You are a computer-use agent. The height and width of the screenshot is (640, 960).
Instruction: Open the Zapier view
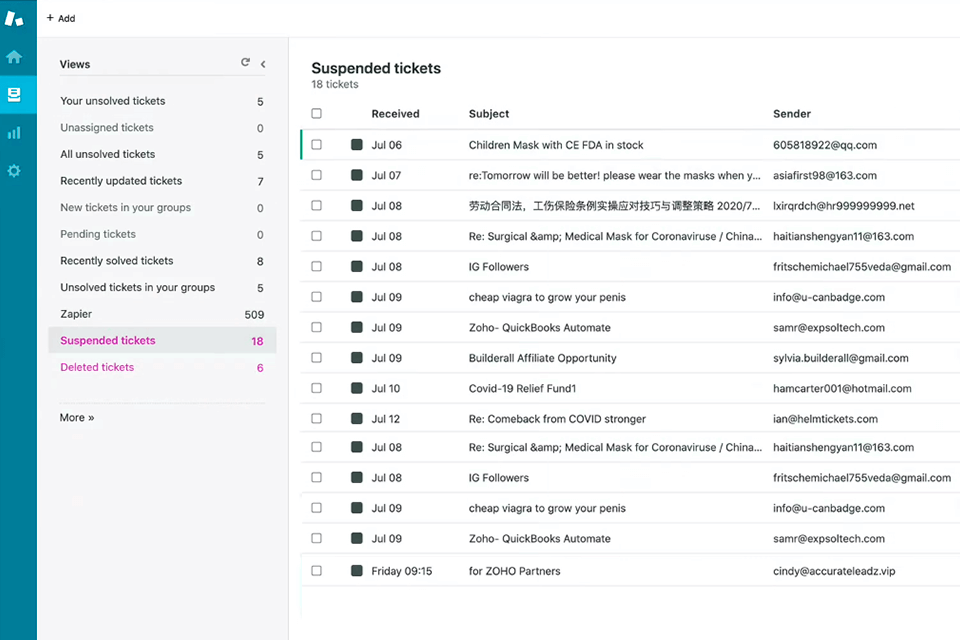coord(162,314)
